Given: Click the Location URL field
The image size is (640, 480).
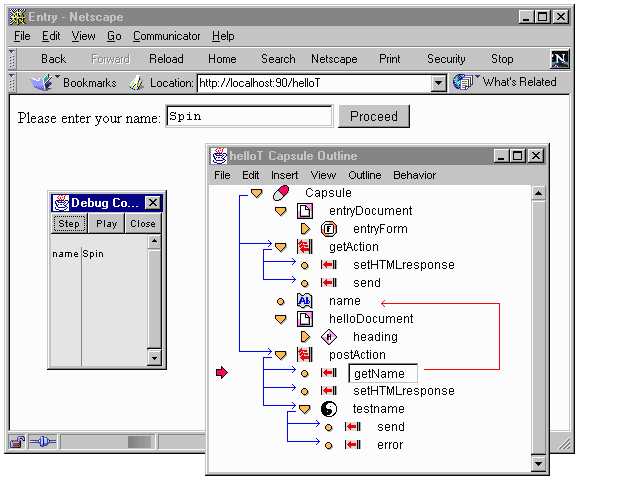Looking at the screenshot, I should [x=315, y=83].
